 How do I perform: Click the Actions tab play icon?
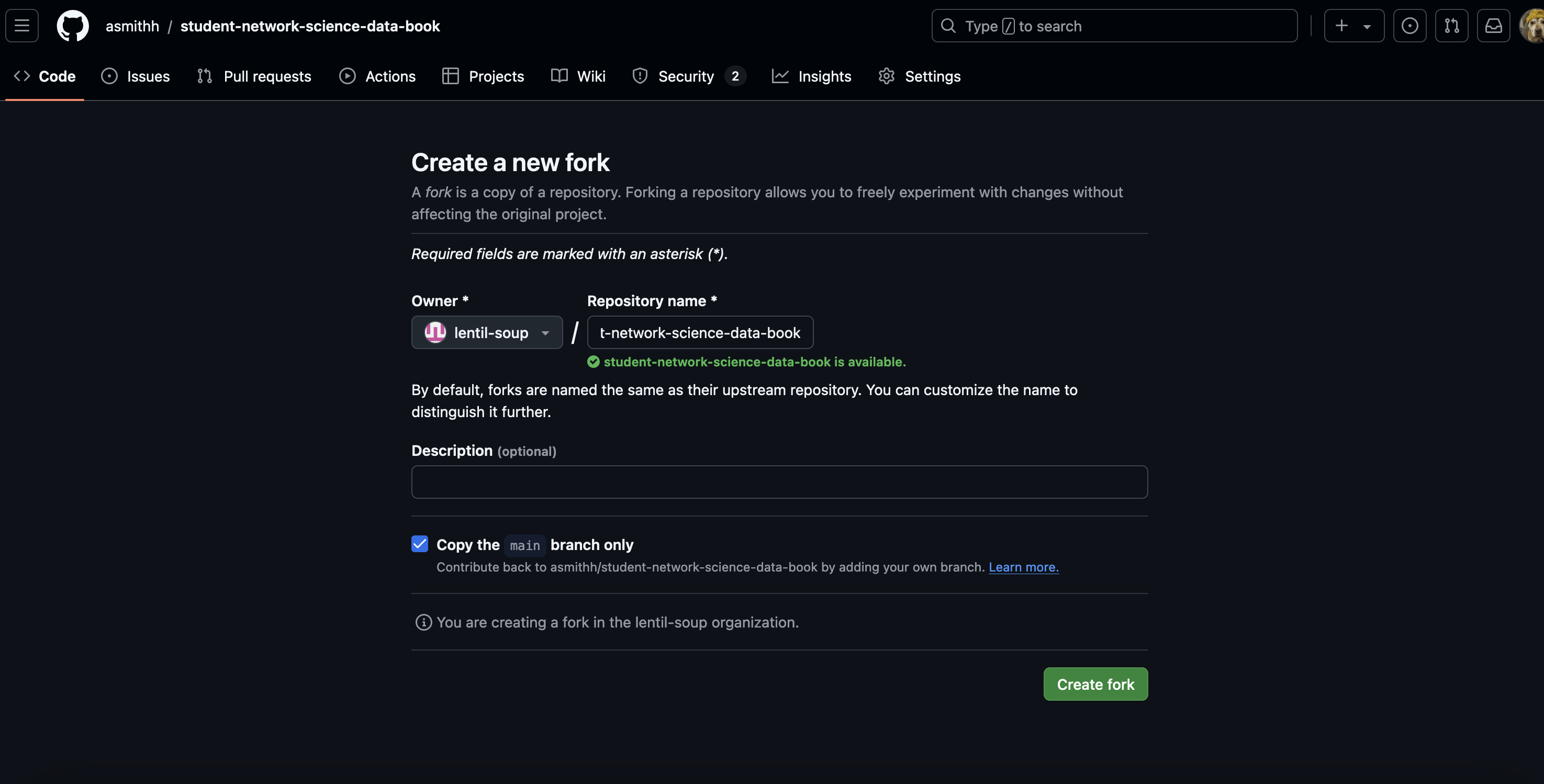tap(348, 76)
